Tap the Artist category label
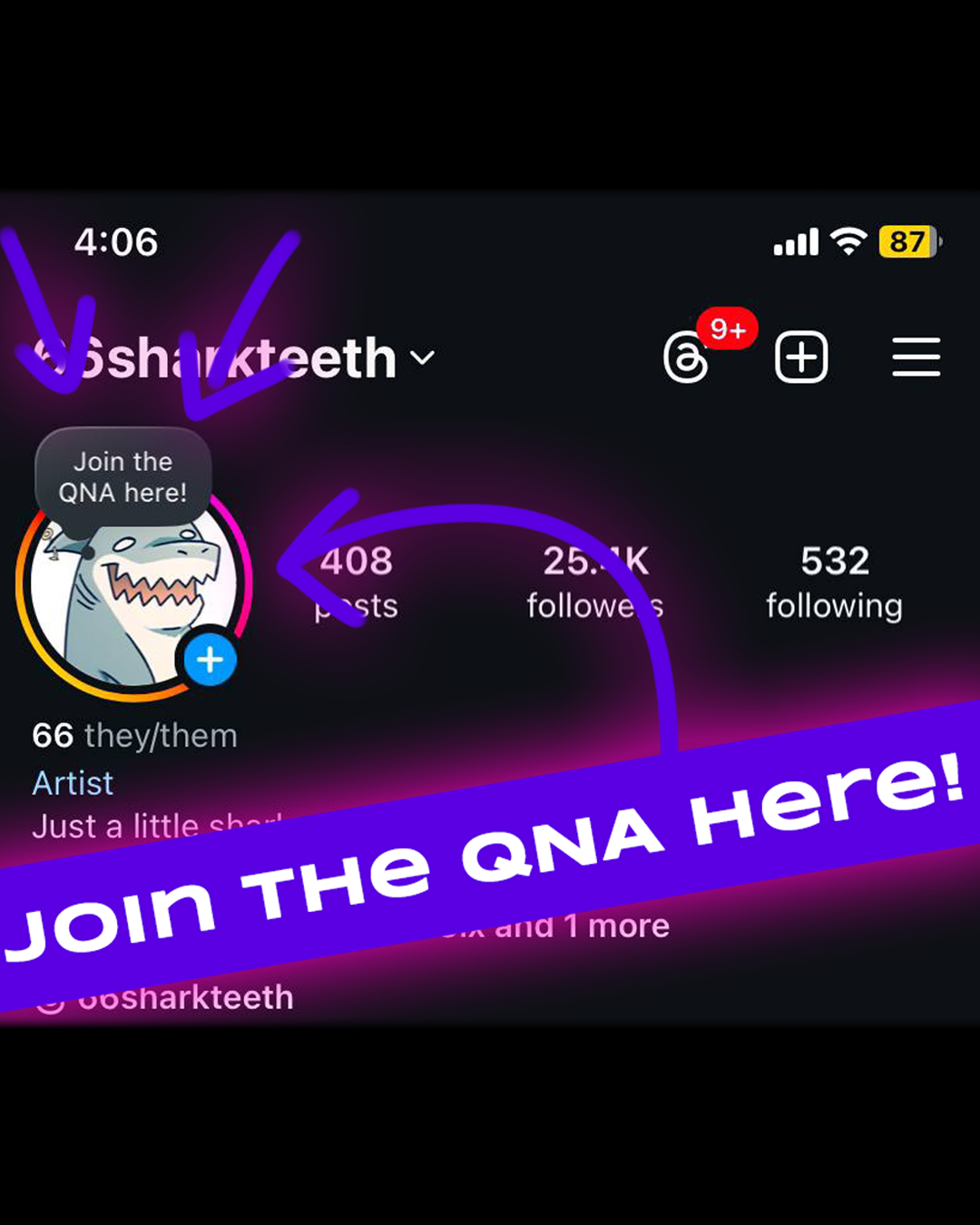Image resolution: width=980 pixels, height=1225 pixels. click(x=73, y=783)
